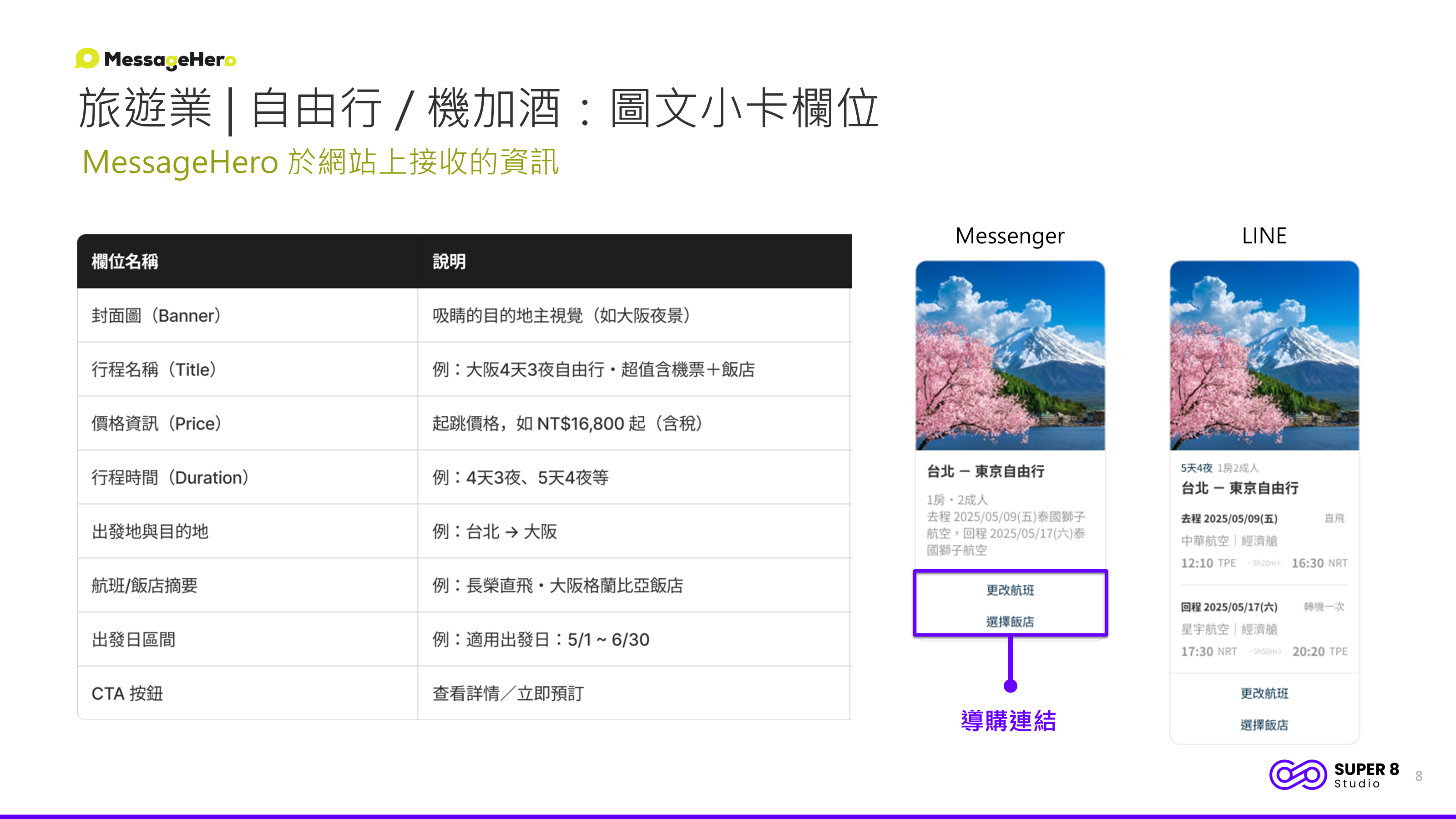Click the description 例：4天3夜、5天4夜等
This screenshot has height=819, width=1456.
(521, 478)
